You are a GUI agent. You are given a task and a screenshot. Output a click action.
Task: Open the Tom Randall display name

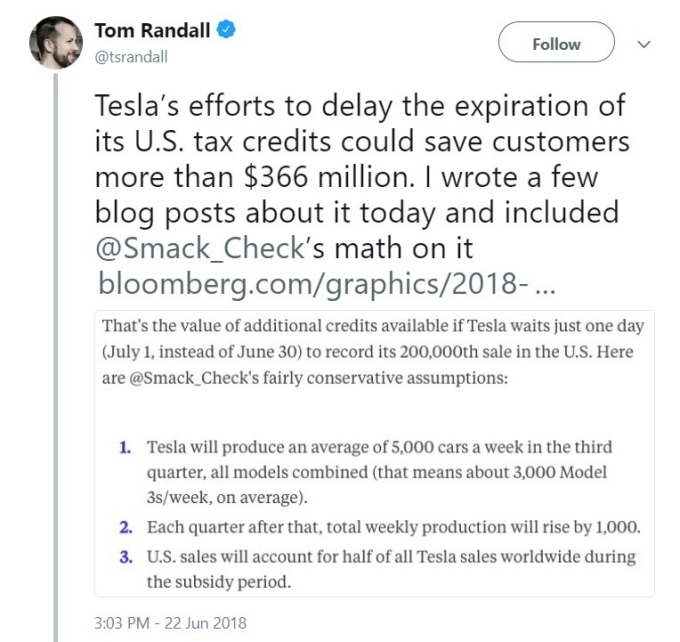[x=152, y=30]
